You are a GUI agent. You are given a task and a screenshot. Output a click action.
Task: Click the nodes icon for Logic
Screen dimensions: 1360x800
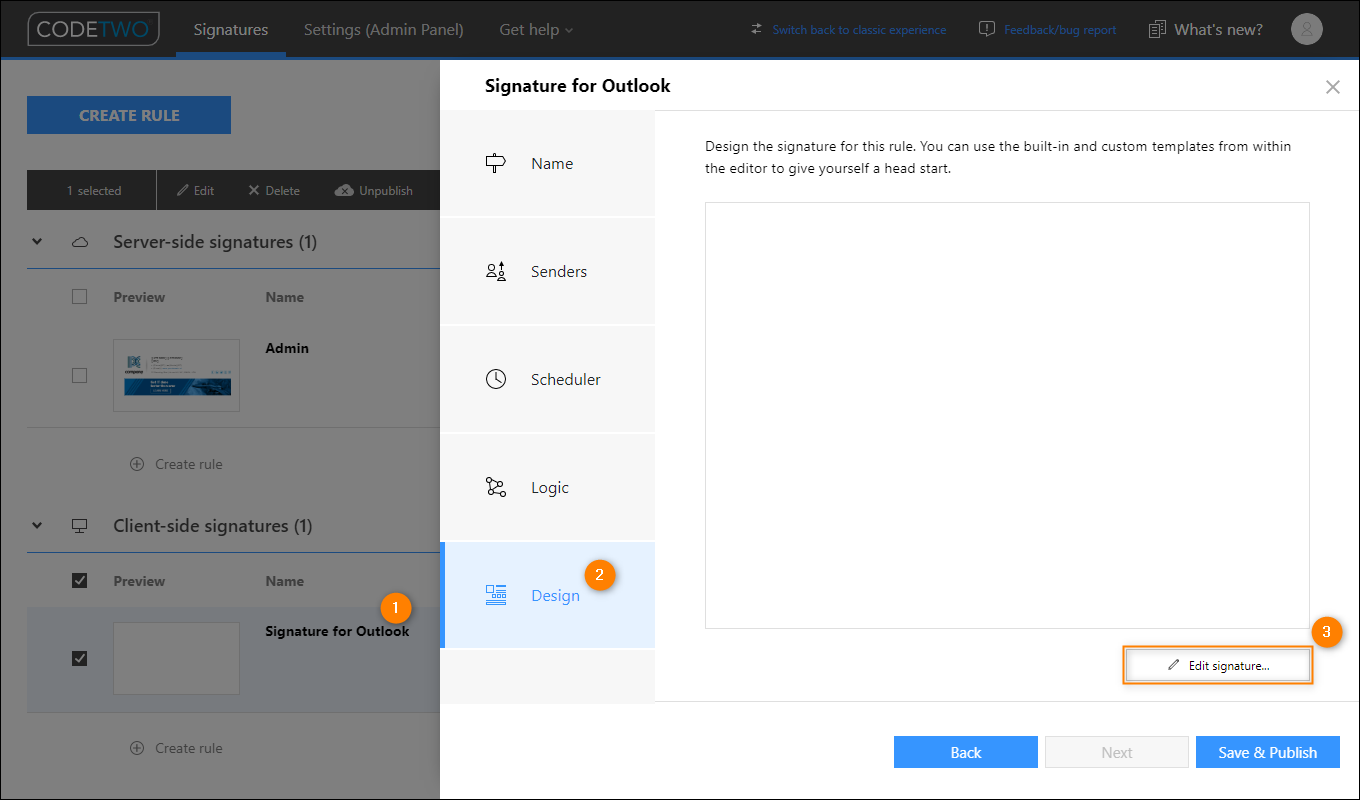coord(496,487)
